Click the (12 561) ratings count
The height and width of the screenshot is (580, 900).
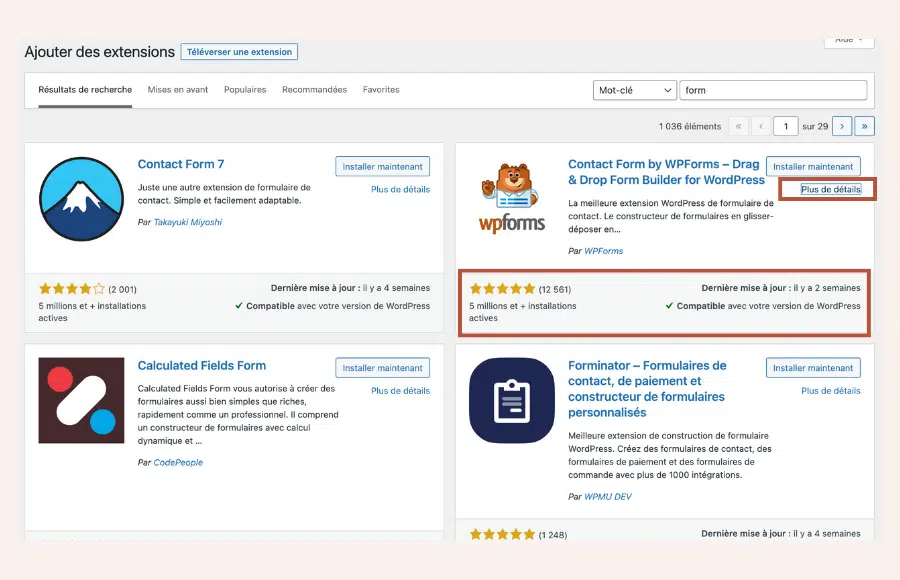[554, 289]
